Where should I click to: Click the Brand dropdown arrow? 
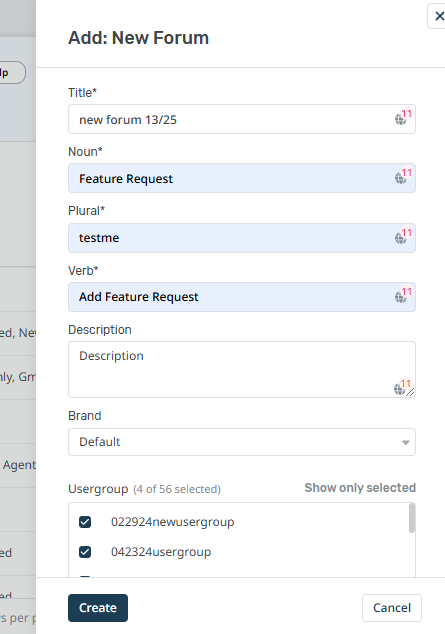405,442
